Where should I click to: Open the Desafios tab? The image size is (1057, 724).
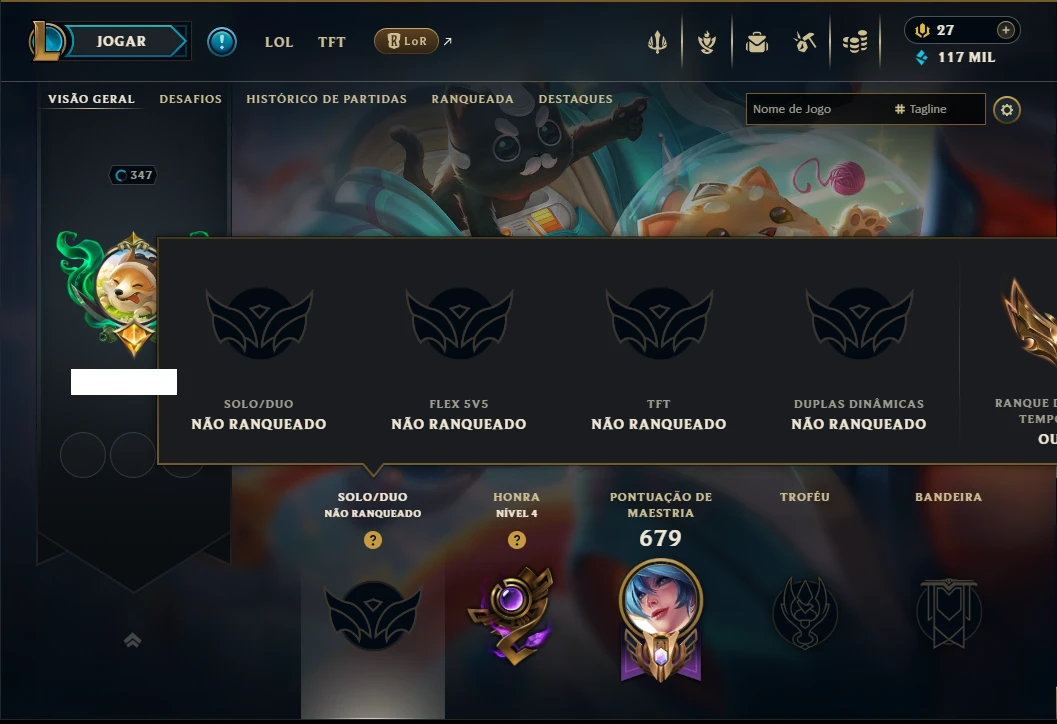click(191, 99)
